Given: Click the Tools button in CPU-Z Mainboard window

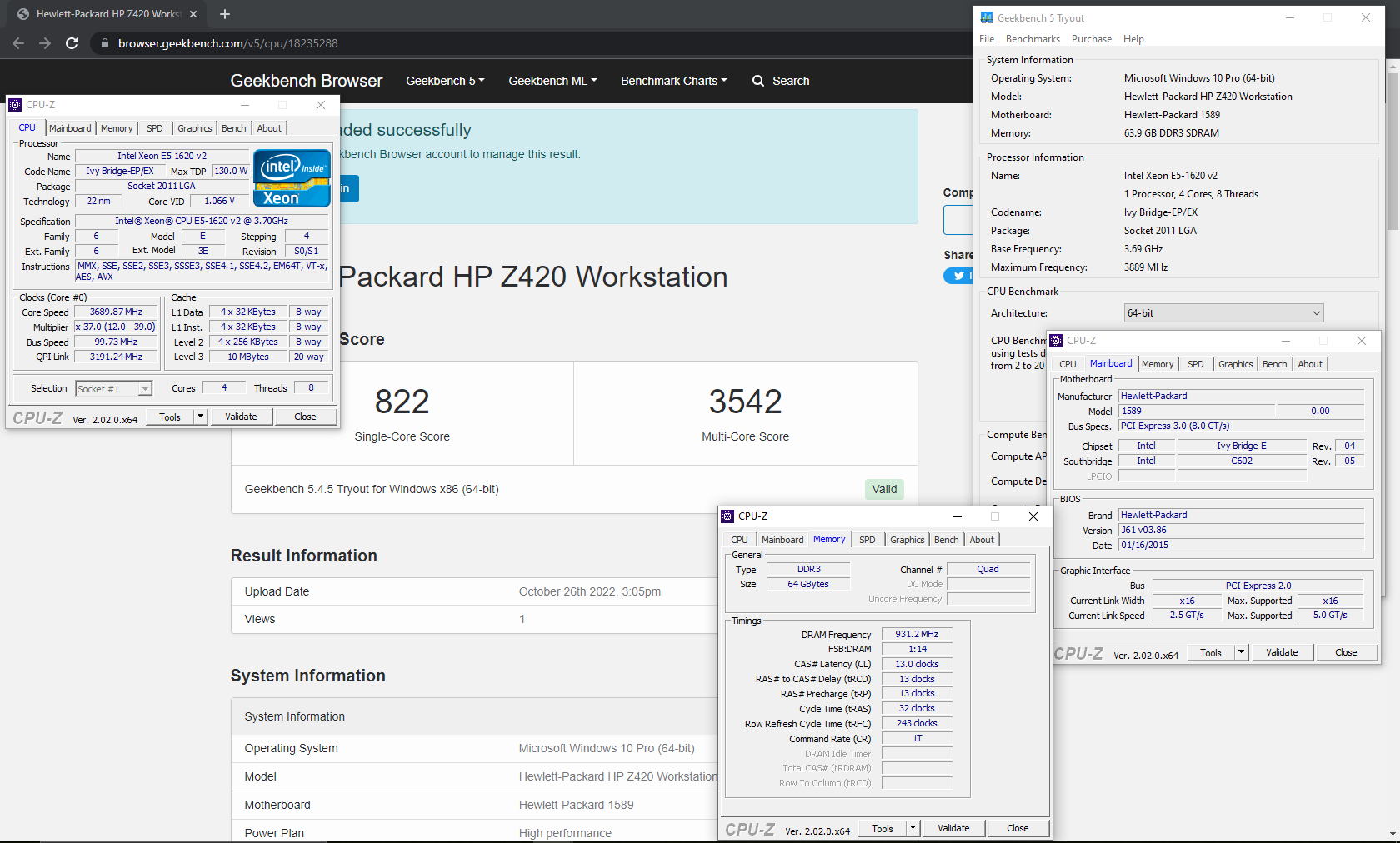Looking at the screenshot, I should point(1211,652).
